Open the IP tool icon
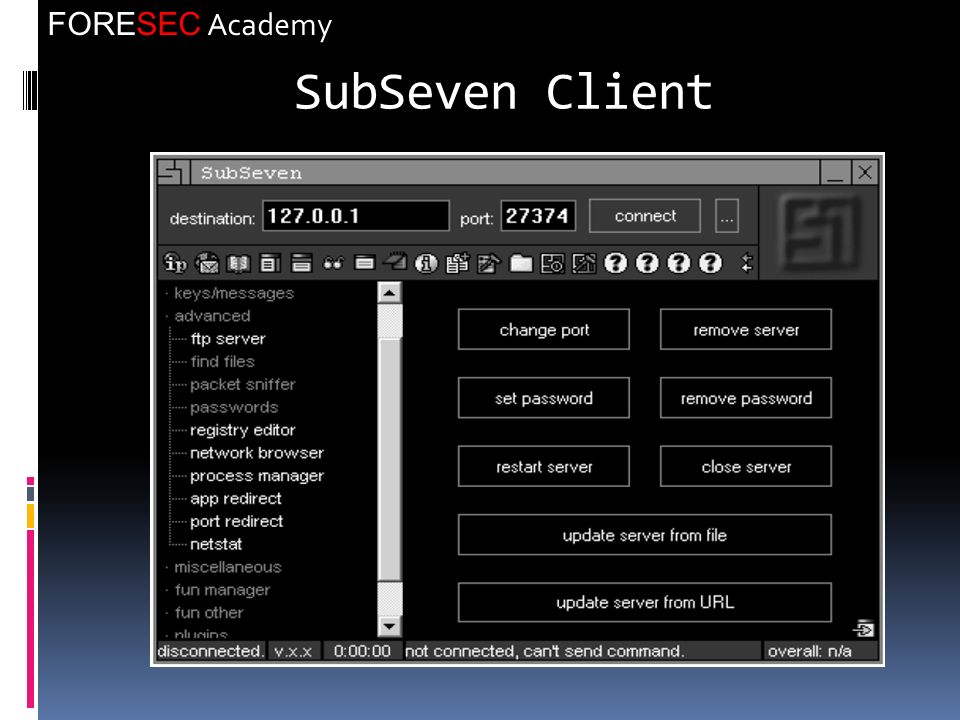The width and height of the screenshot is (960, 720). pos(175,263)
